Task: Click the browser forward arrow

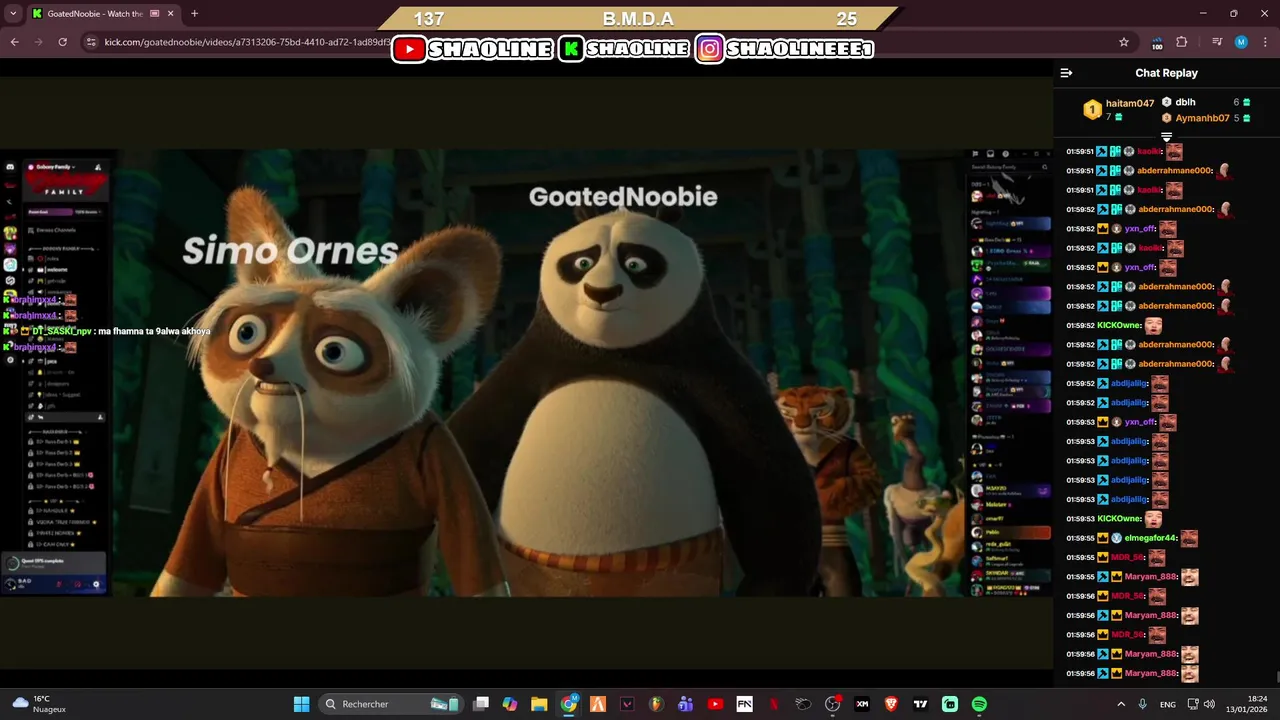Action: coord(38,42)
